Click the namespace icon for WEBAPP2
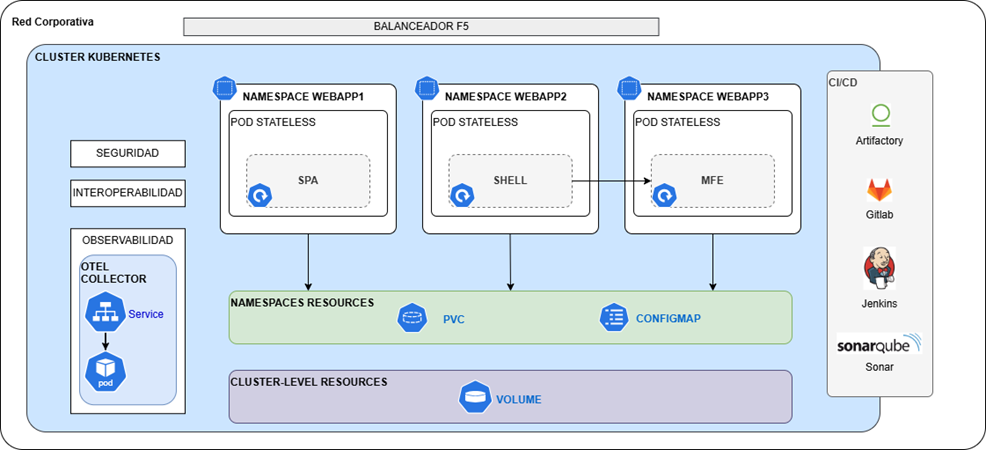986x450 pixels. pyautogui.click(x=426, y=88)
